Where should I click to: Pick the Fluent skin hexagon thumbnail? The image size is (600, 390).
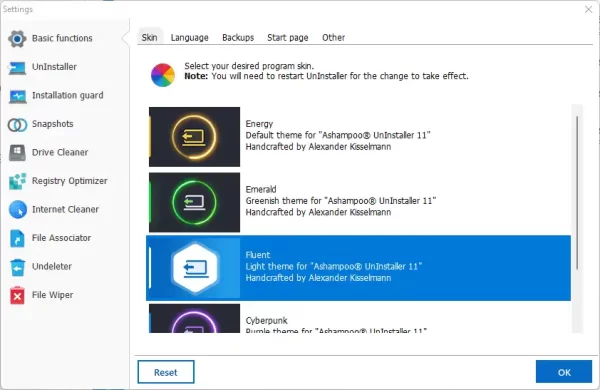(x=194, y=268)
